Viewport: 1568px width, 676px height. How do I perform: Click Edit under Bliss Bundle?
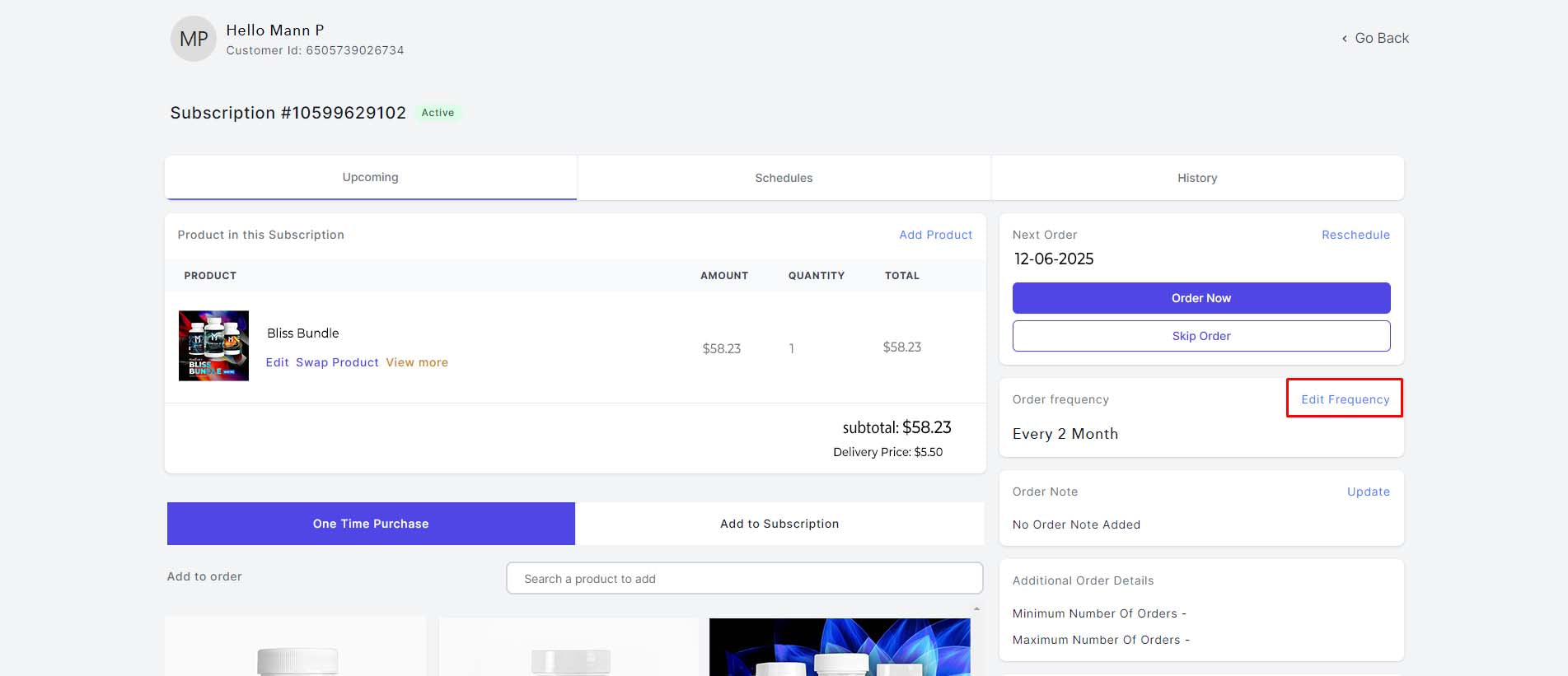point(277,362)
